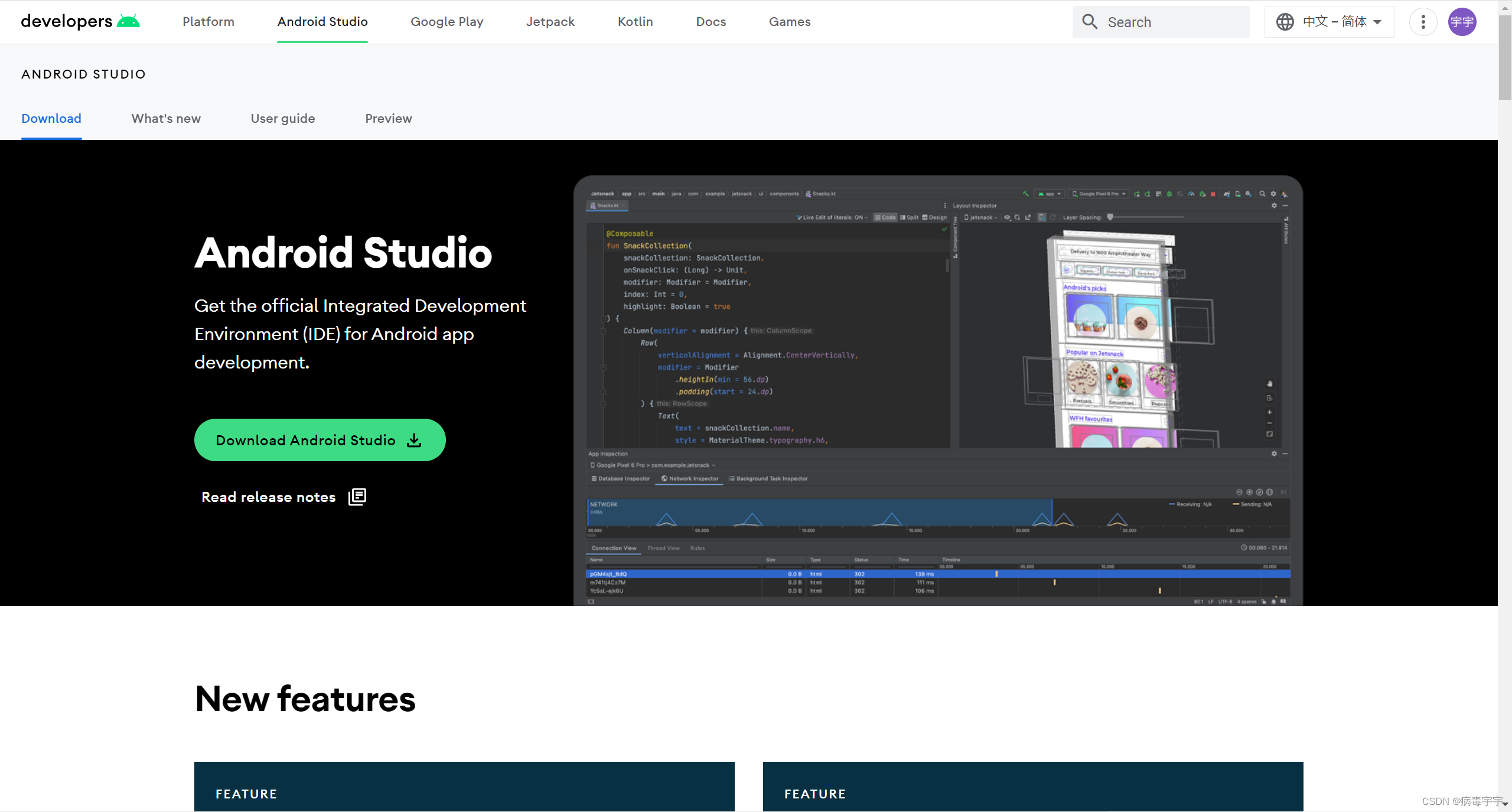The width and height of the screenshot is (1512, 812).
Task: Open the Platform navigation menu
Action: pyautogui.click(x=208, y=22)
